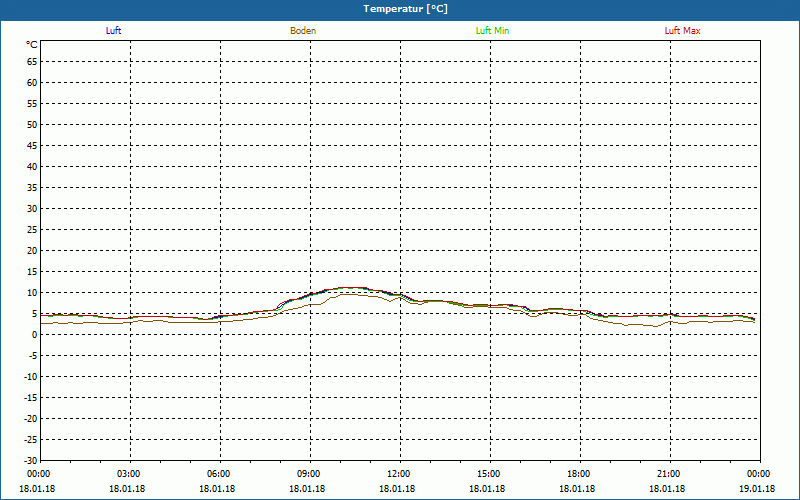Click the 55 value on the y-axis
This screenshot has height=500, width=800.
coord(32,104)
